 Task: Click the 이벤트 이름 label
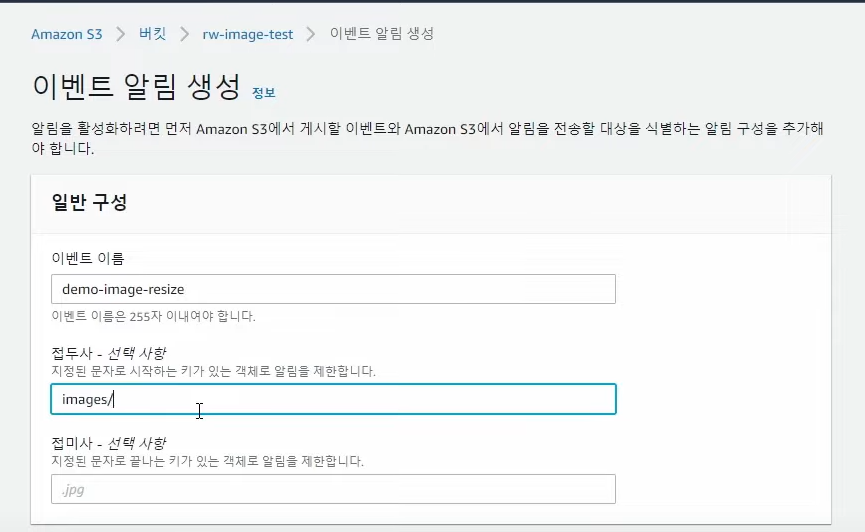click(x=88, y=258)
